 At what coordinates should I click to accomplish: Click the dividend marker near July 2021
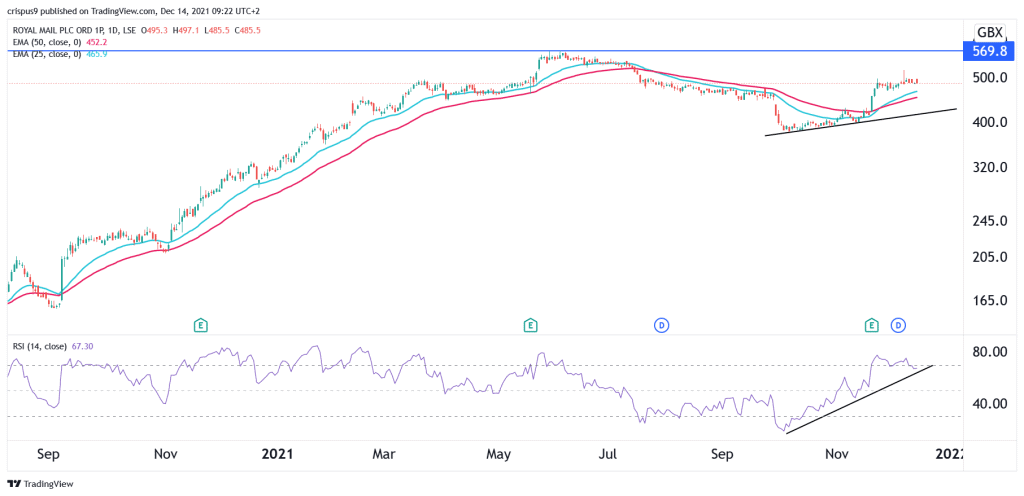662,324
